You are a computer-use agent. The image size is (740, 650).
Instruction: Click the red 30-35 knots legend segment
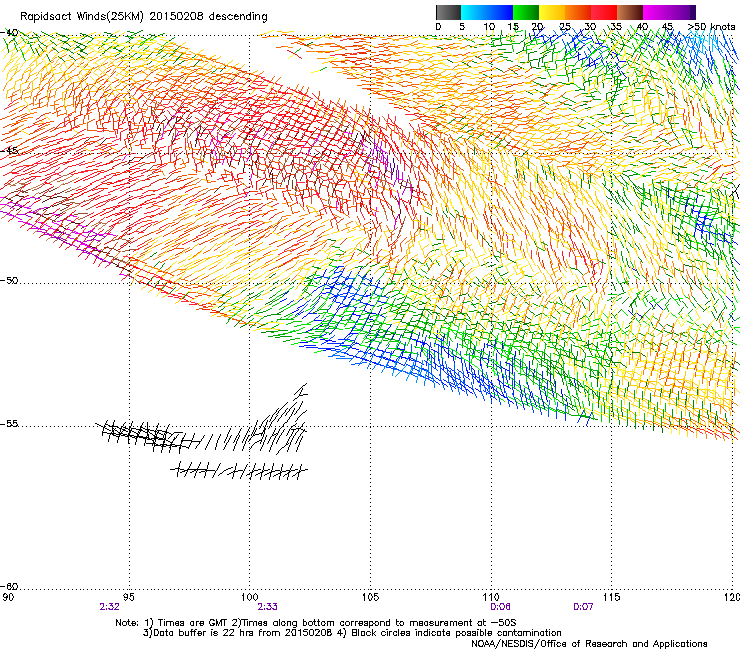click(604, 12)
